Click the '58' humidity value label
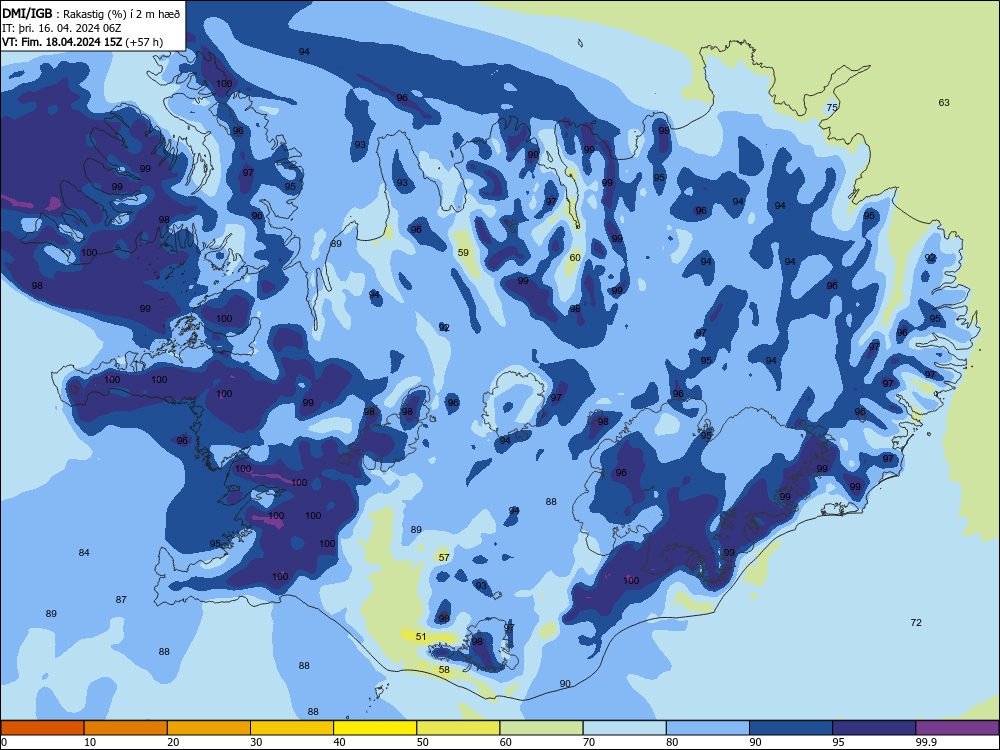Image resolution: width=1000 pixels, height=750 pixels. tap(444, 670)
